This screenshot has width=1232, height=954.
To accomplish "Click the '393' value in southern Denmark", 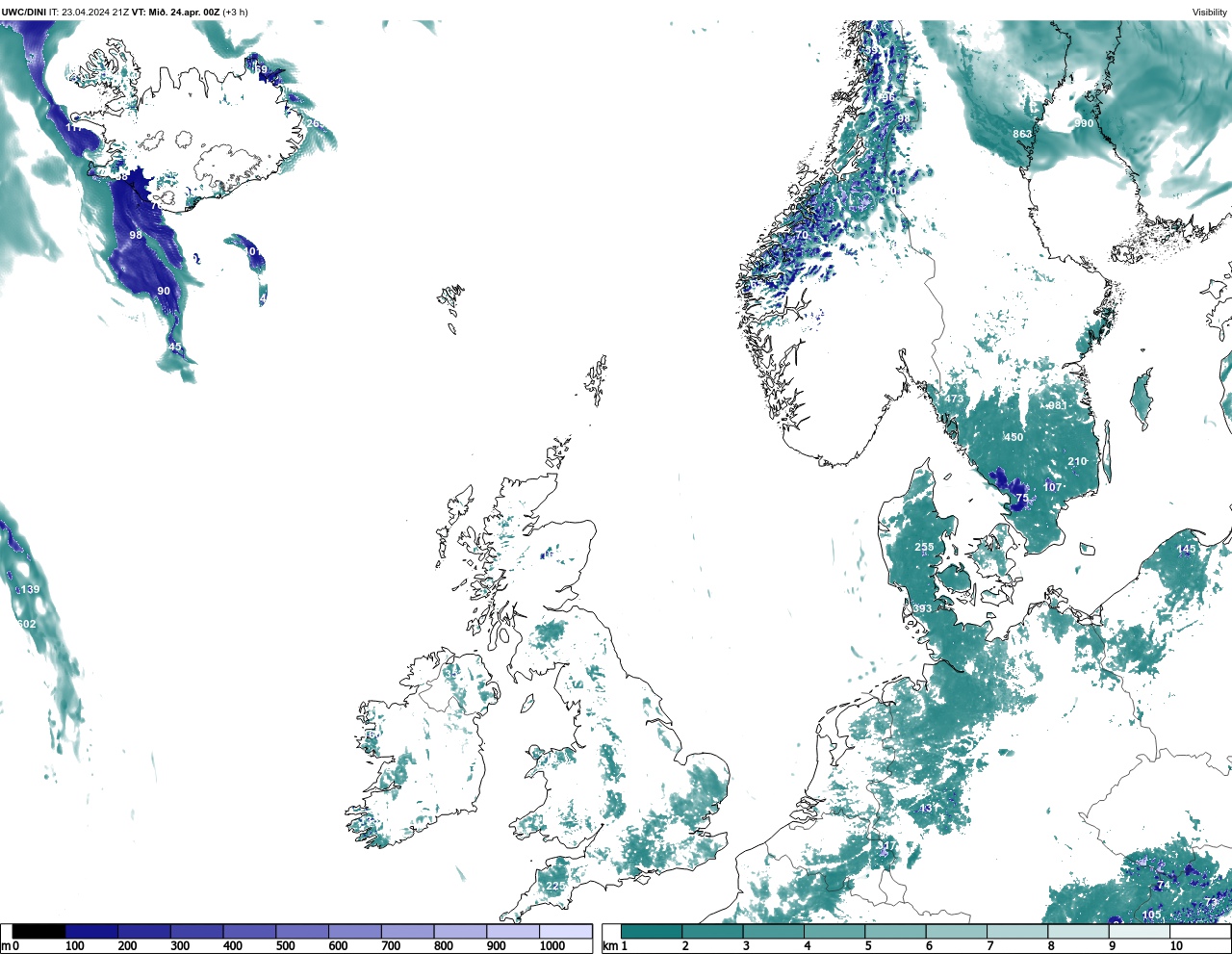I will click(x=922, y=608).
